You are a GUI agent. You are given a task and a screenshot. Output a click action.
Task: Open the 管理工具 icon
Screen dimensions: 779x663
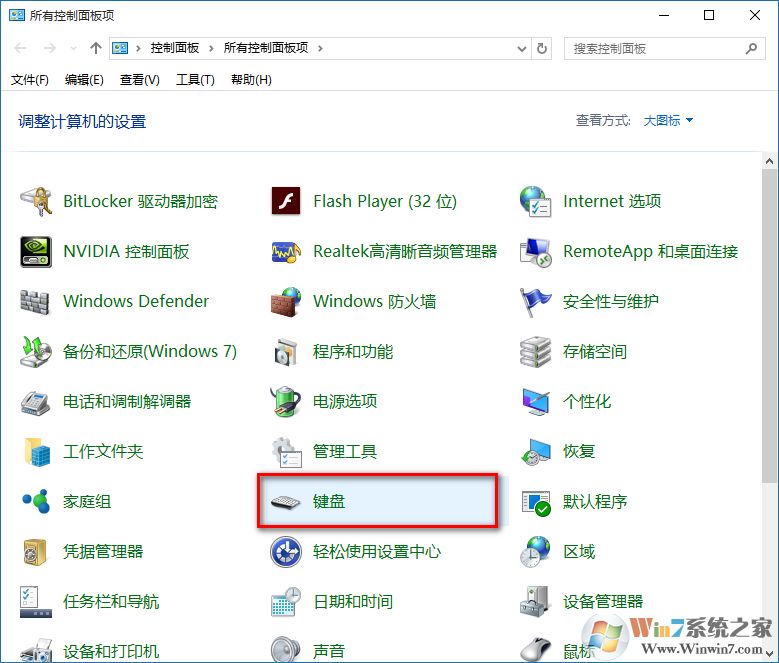click(287, 451)
